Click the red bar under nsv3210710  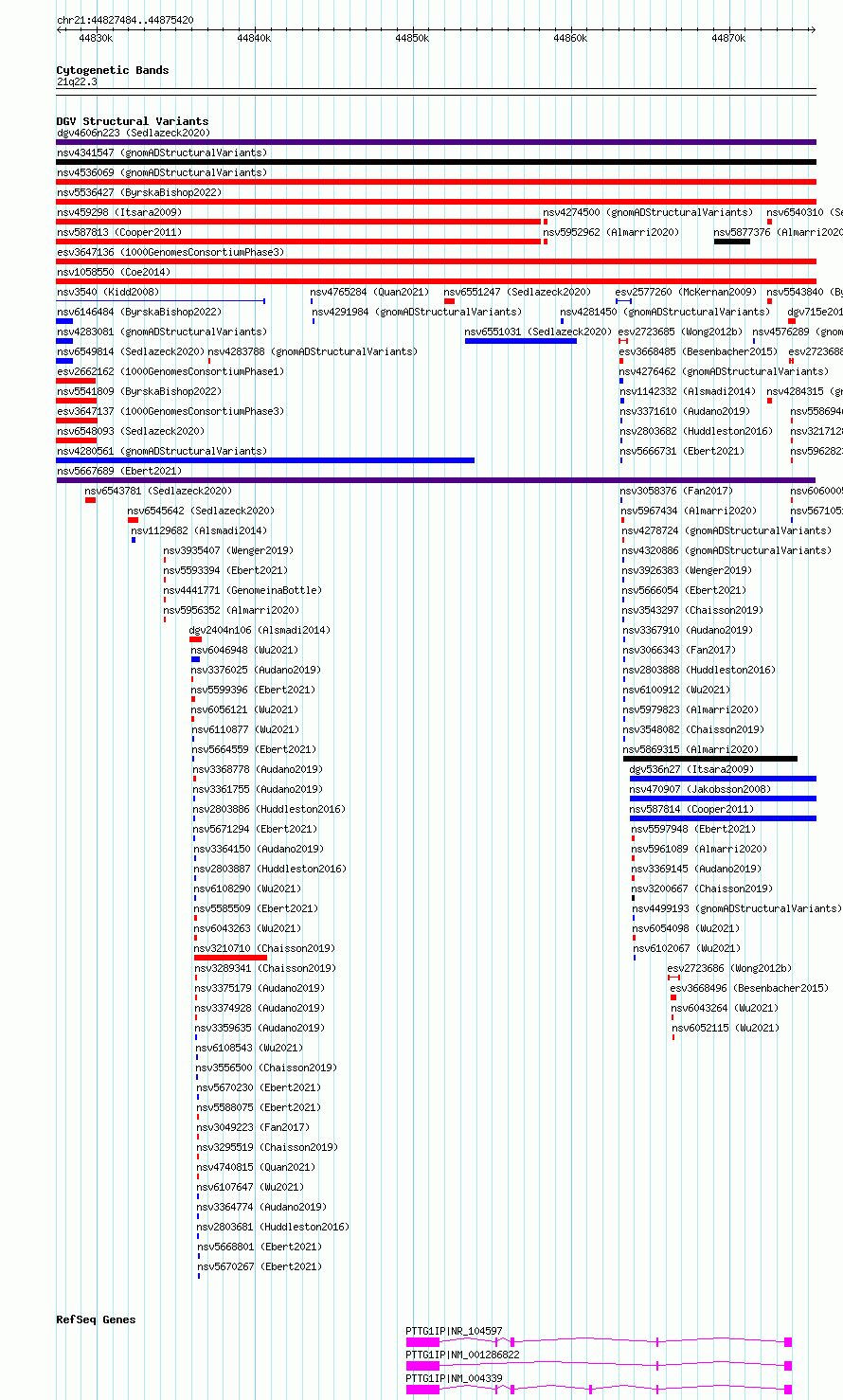[230, 958]
